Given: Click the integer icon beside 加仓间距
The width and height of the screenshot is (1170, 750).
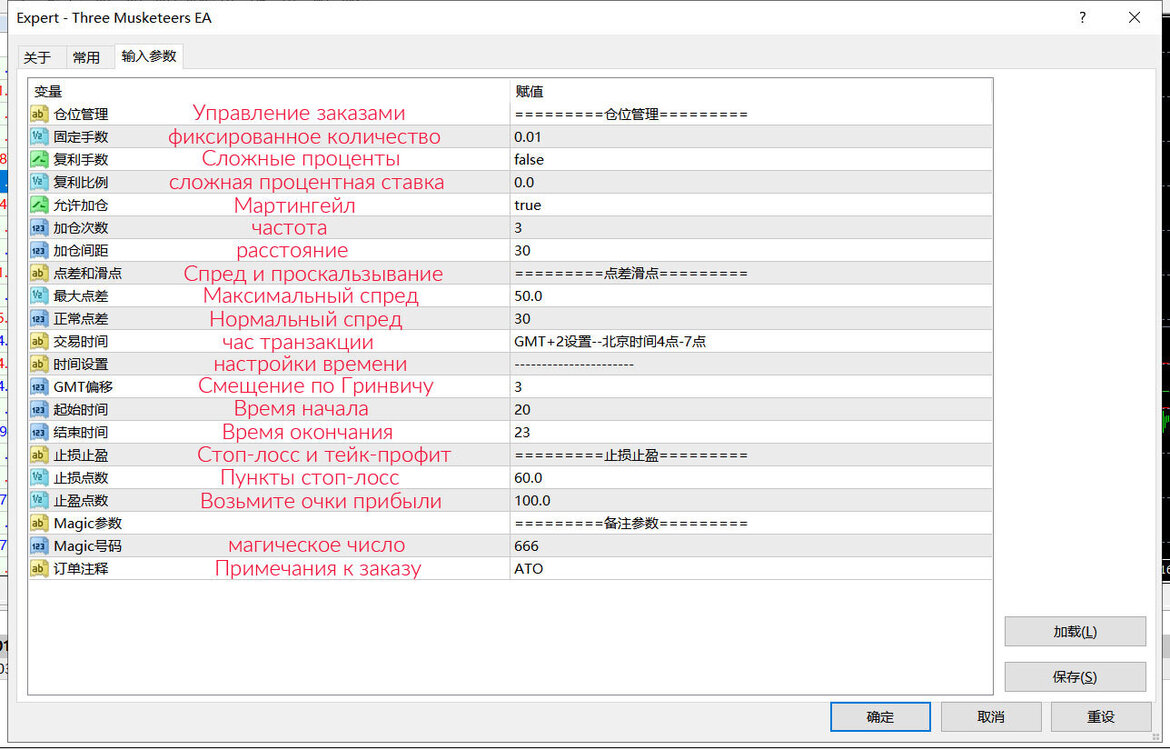Looking at the screenshot, I should pos(39,251).
